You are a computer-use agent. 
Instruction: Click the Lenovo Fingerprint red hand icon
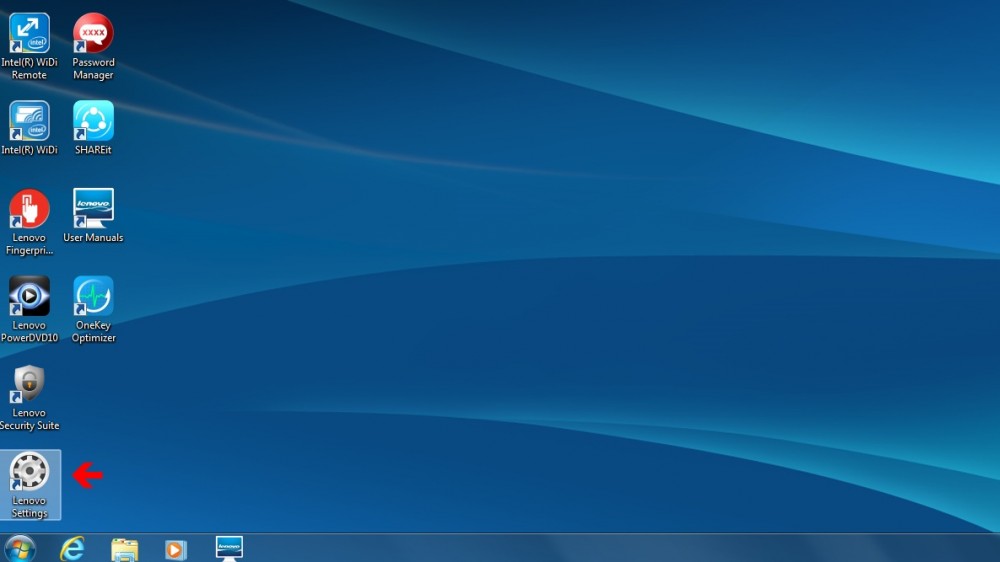29,209
